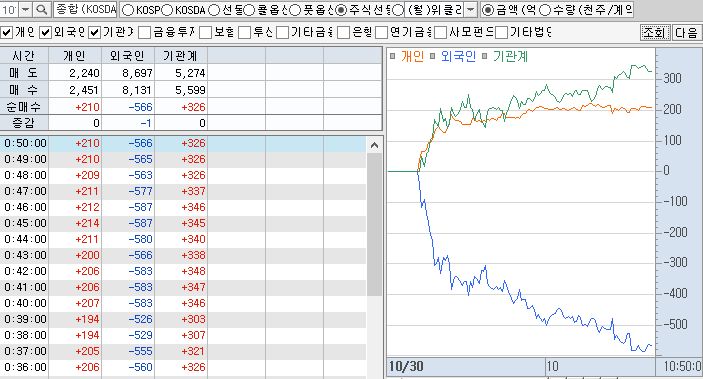Select the KOSDA radio button
This screenshot has width=703, height=379.
pos(167,10)
